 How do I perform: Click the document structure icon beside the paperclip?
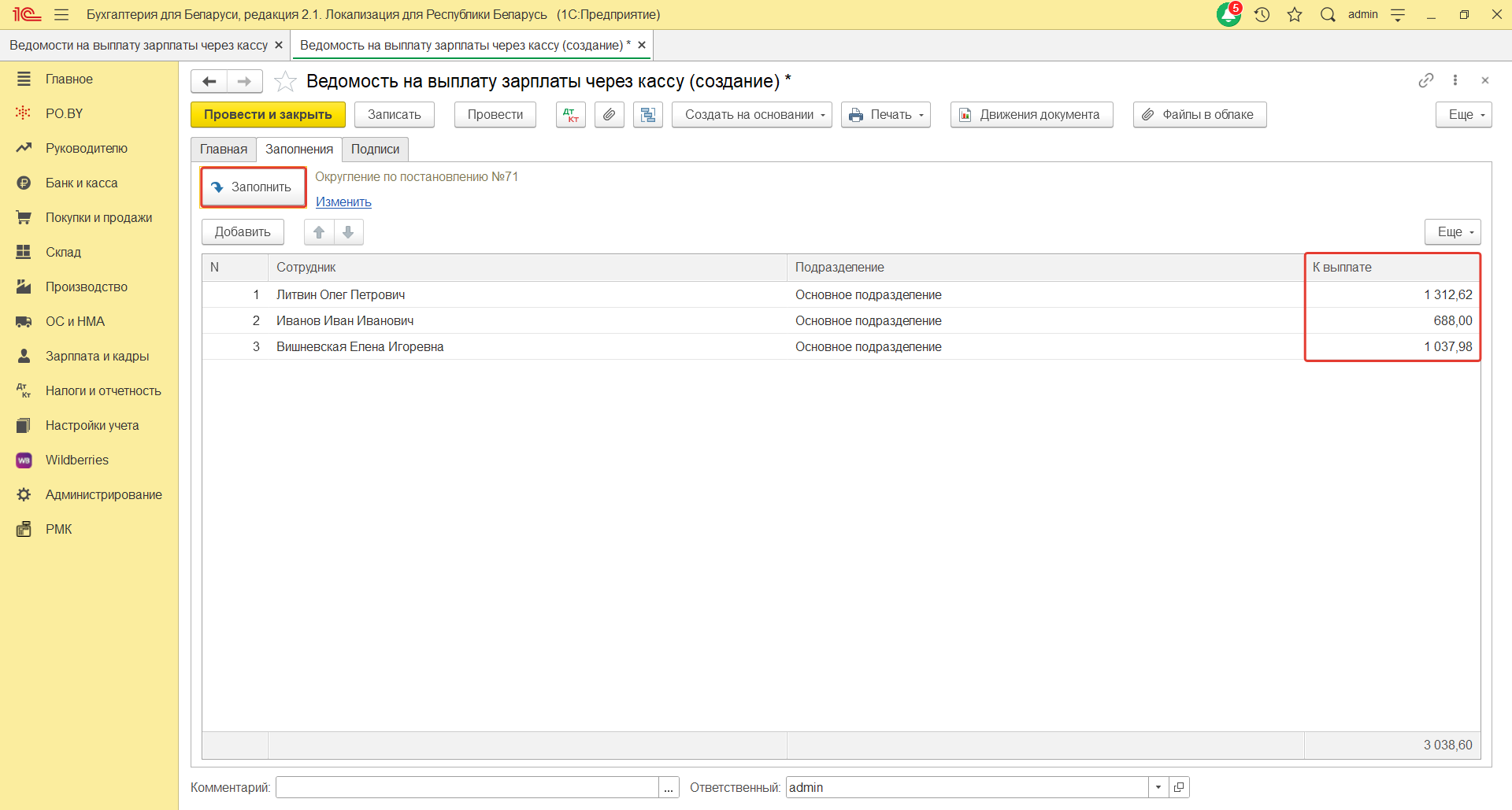pyautogui.click(x=647, y=115)
